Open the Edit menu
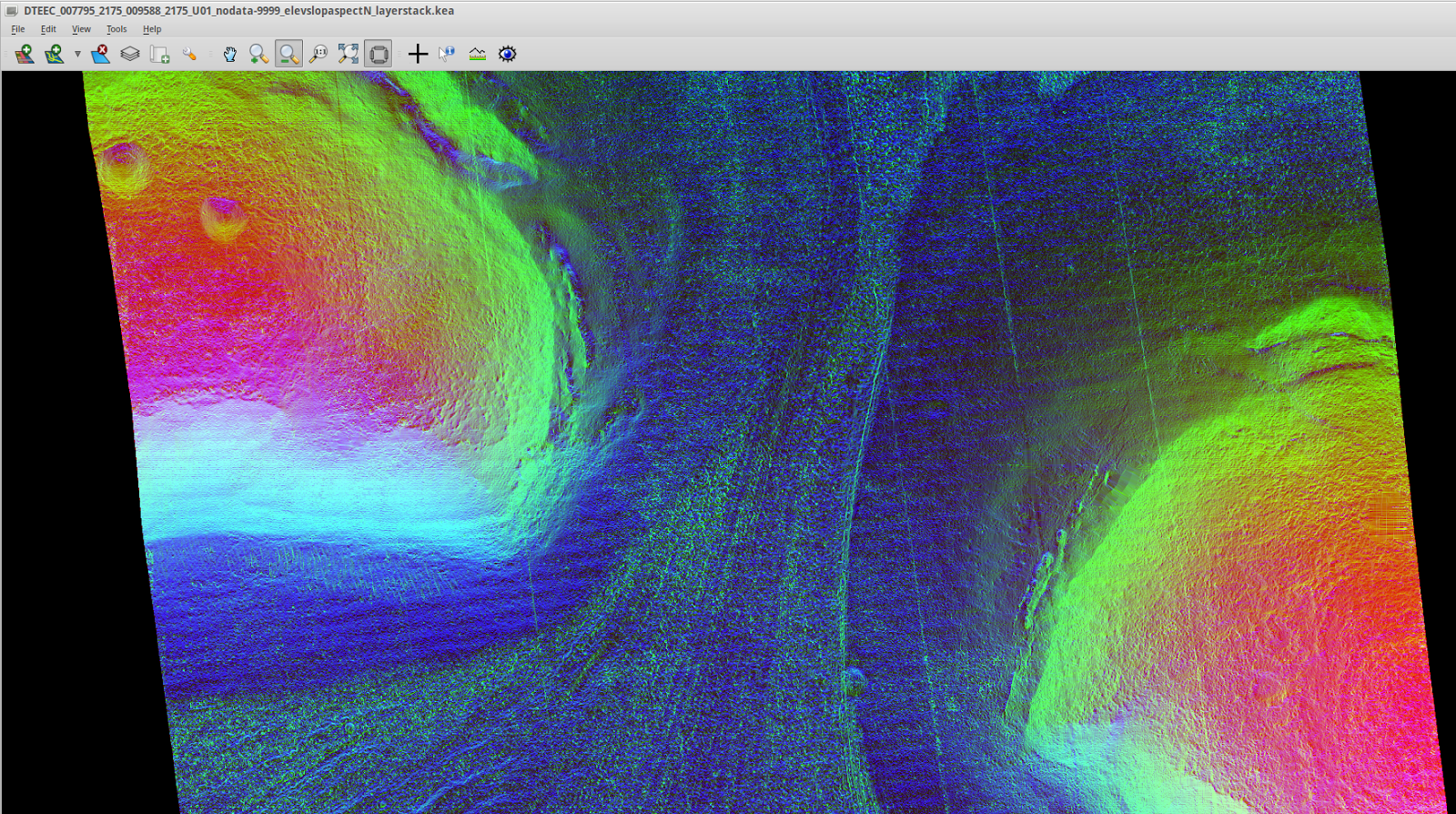Viewport: 1456px width, 814px height. (x=48, y=29)
